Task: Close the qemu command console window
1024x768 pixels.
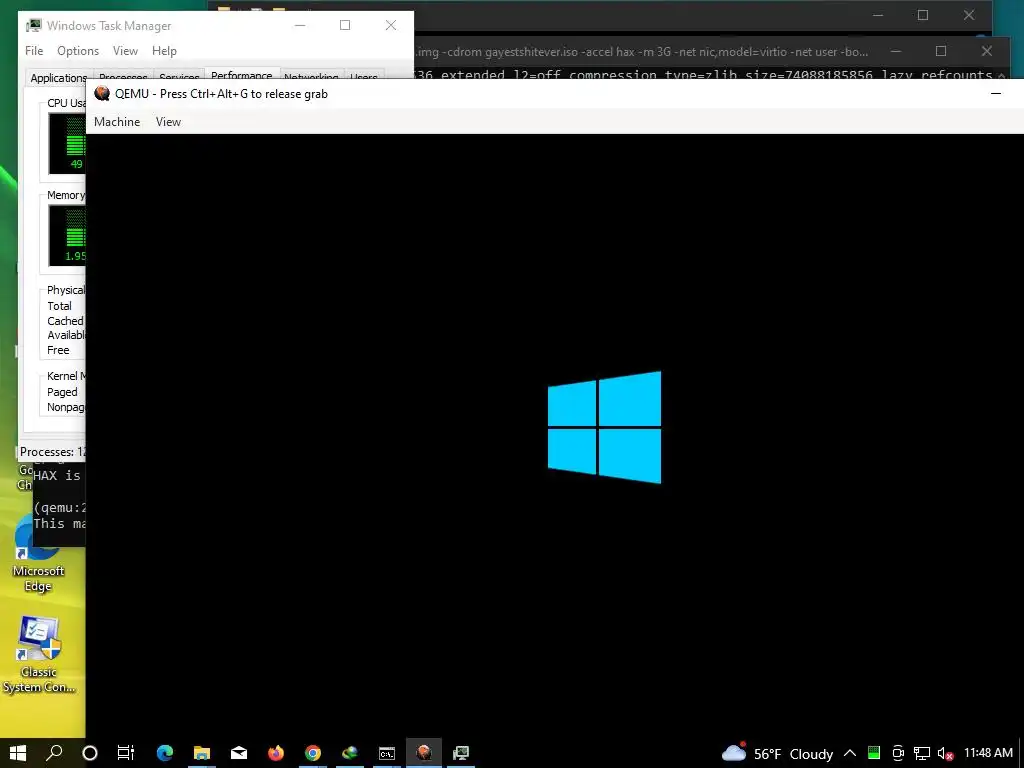Action: 987,51
